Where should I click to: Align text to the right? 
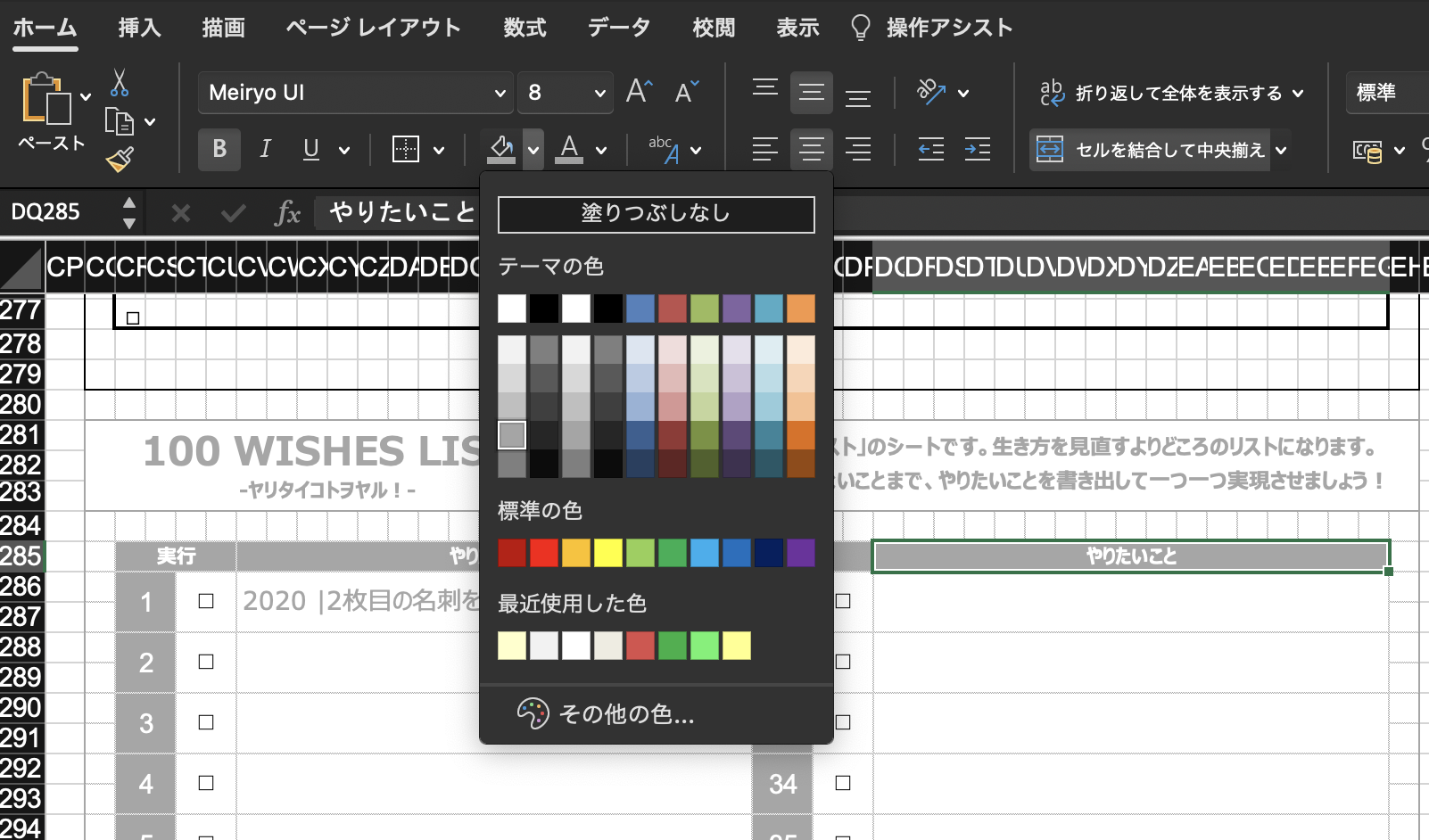857,149
